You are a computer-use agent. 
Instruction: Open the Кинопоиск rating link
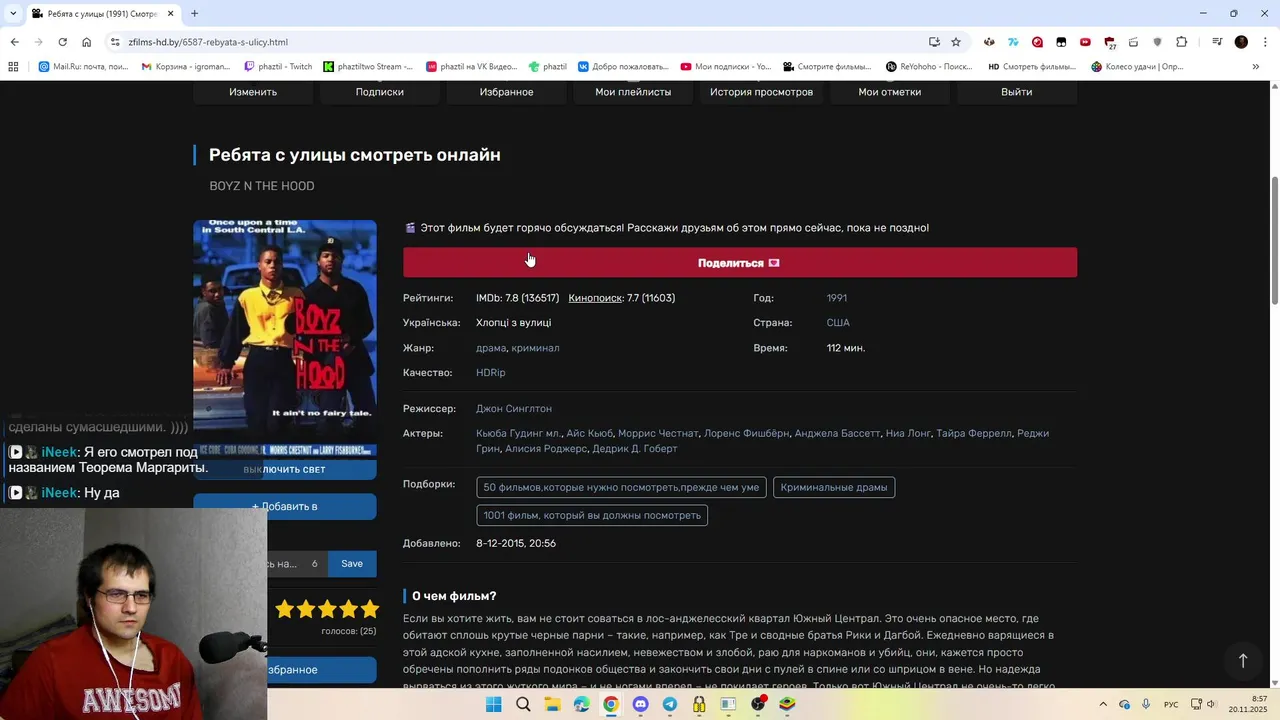click(x=595, y=298)
